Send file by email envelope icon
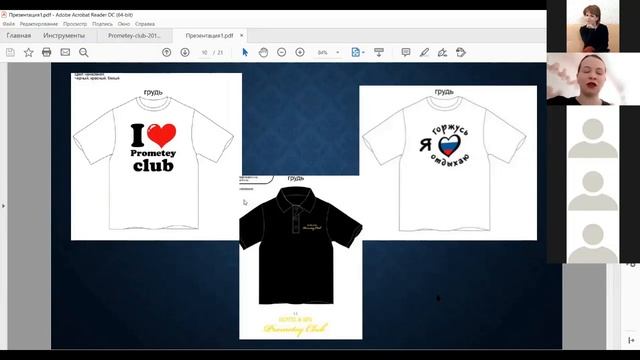 tap(65, 52)
